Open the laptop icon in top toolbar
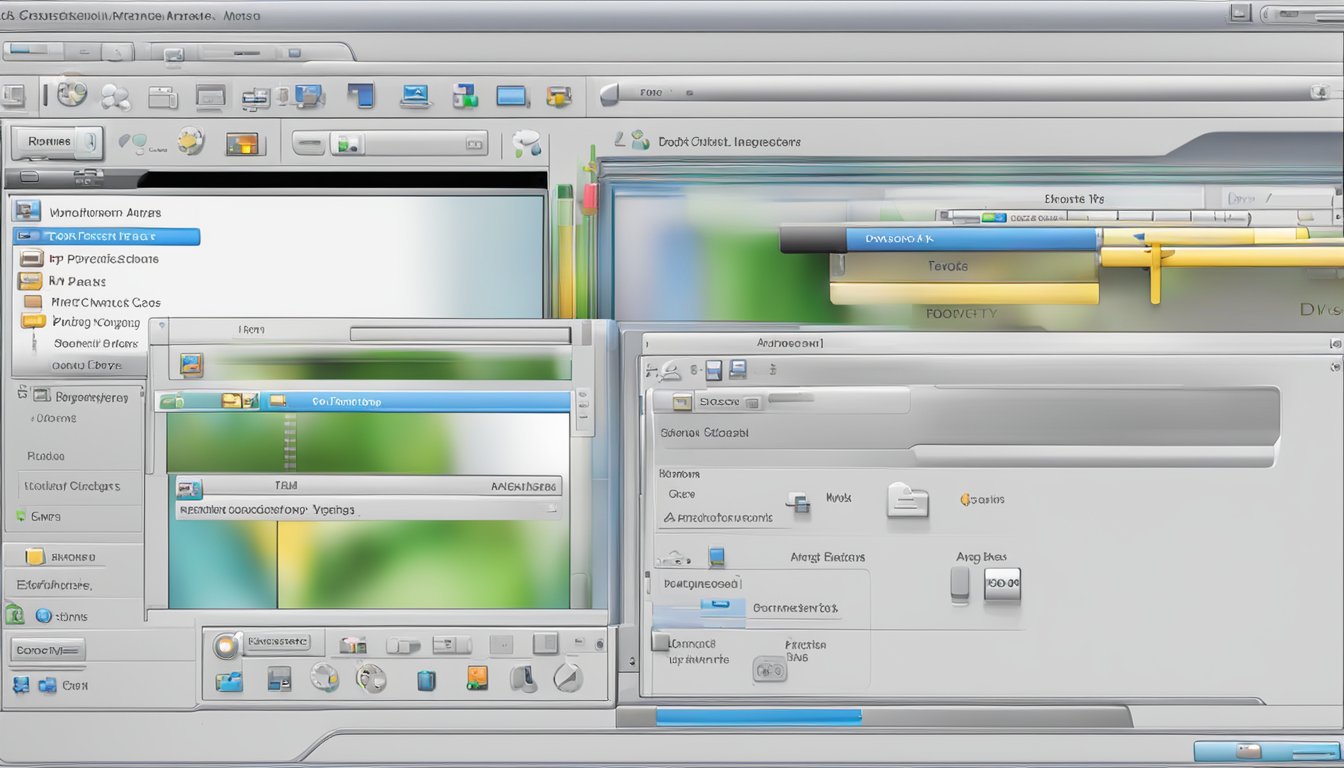This screenshot has width=1344, height=768. pyautogui.click(x=415, y=96)
